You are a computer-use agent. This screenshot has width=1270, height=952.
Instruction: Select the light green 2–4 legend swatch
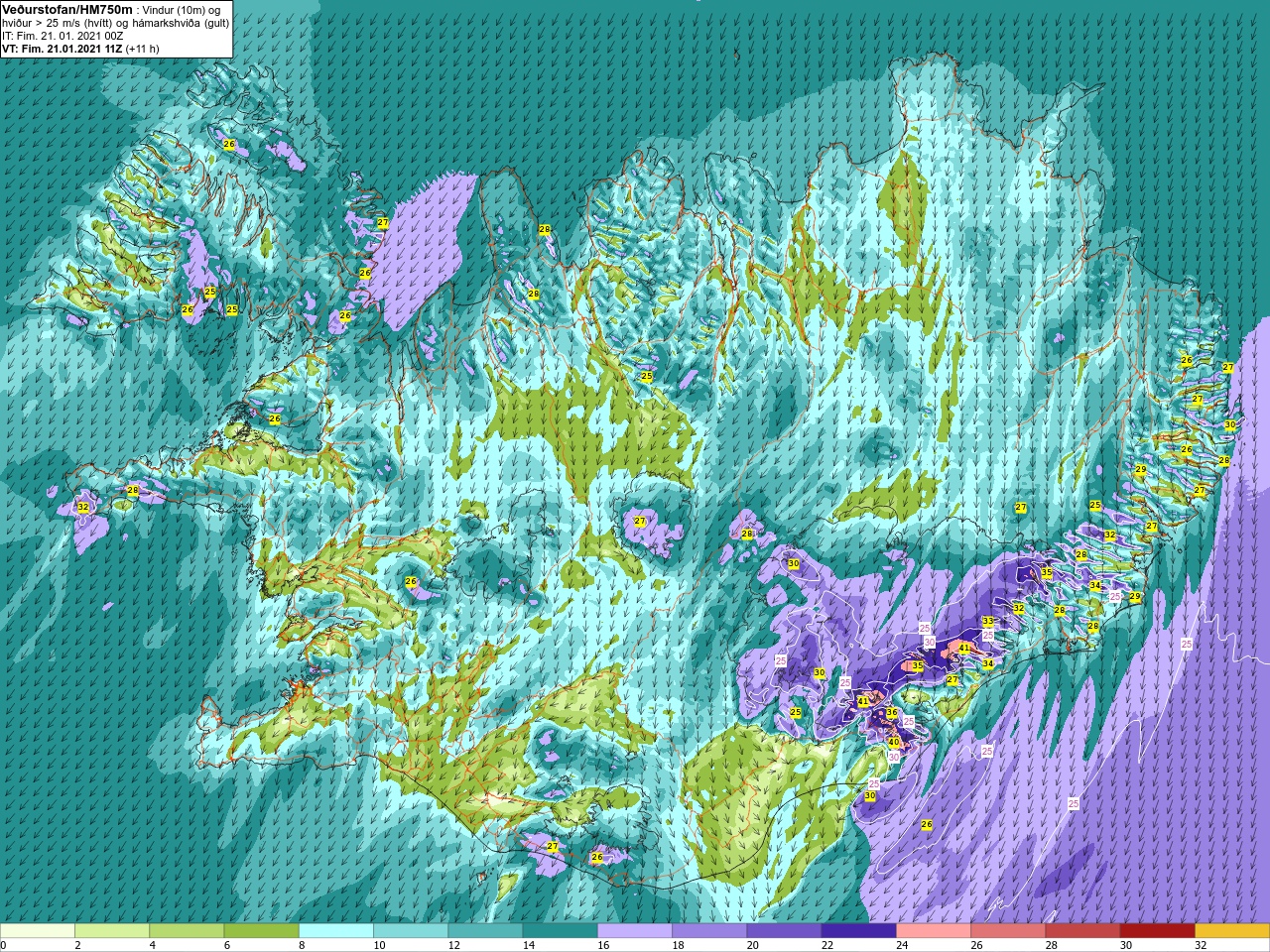(112, 931)
